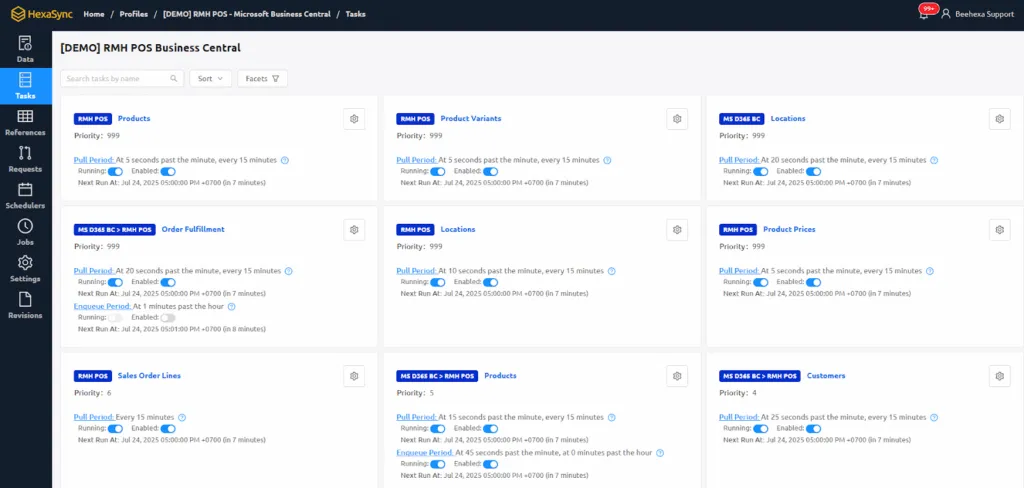Viewport: 1024px width, 488px height.
Task: Toggle Enabled switch for Order Fulfillment pull period
Action: pos(168,283)
